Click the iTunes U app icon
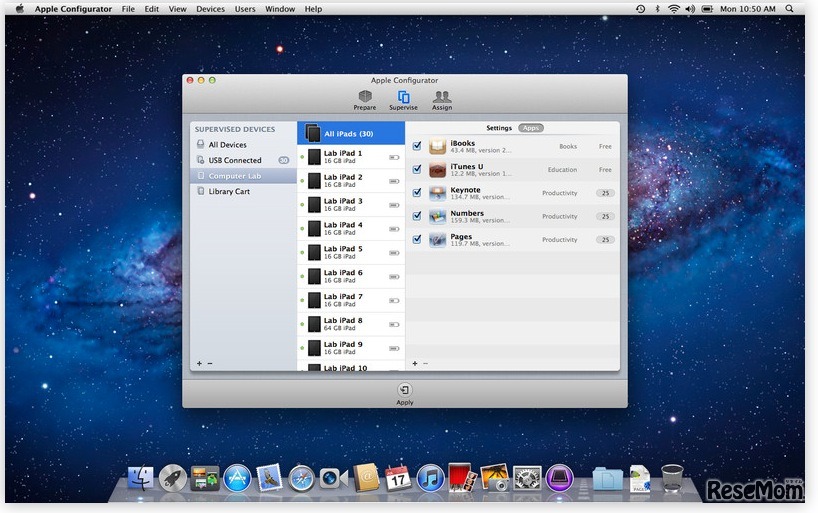The image size is (818, 513). point(437,170)
